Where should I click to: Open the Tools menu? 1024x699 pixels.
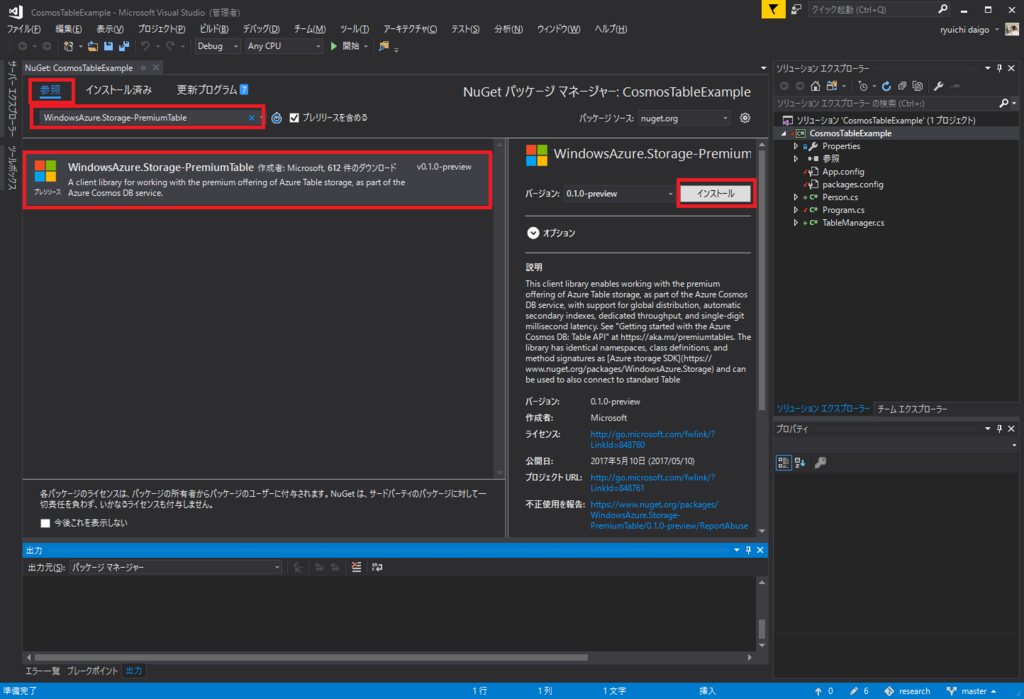pyautogui.click(x=354, y=29)
